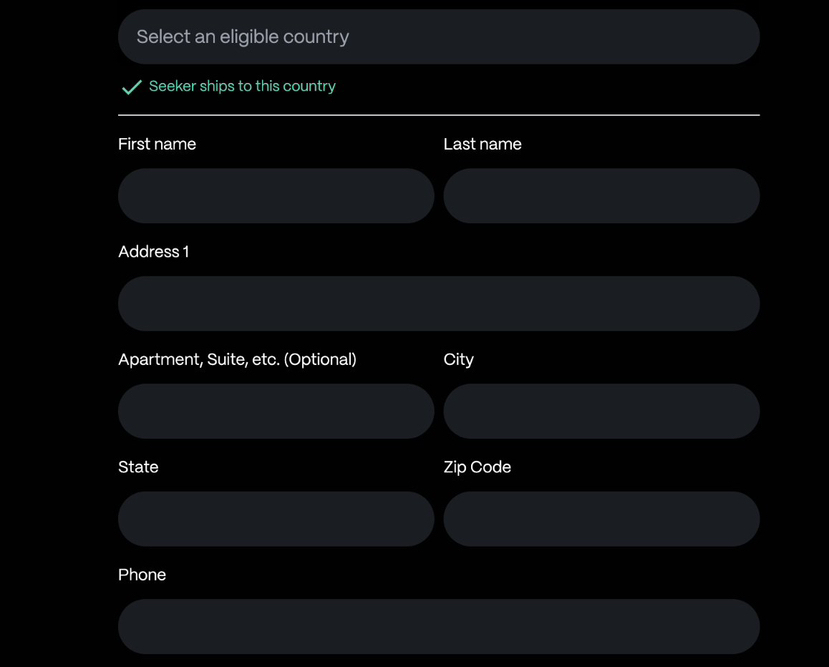The height and width of the screenshot is (667, 829).
Task: Click into the Phone number field
Action: point(438,627)
